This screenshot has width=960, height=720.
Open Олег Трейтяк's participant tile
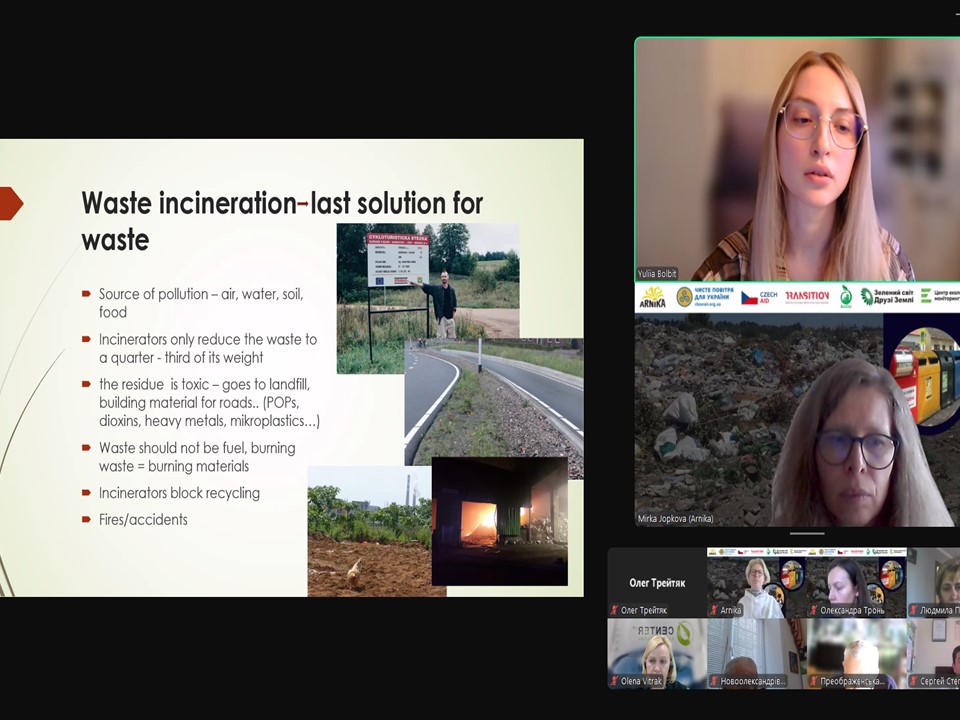tap(657, 582)
